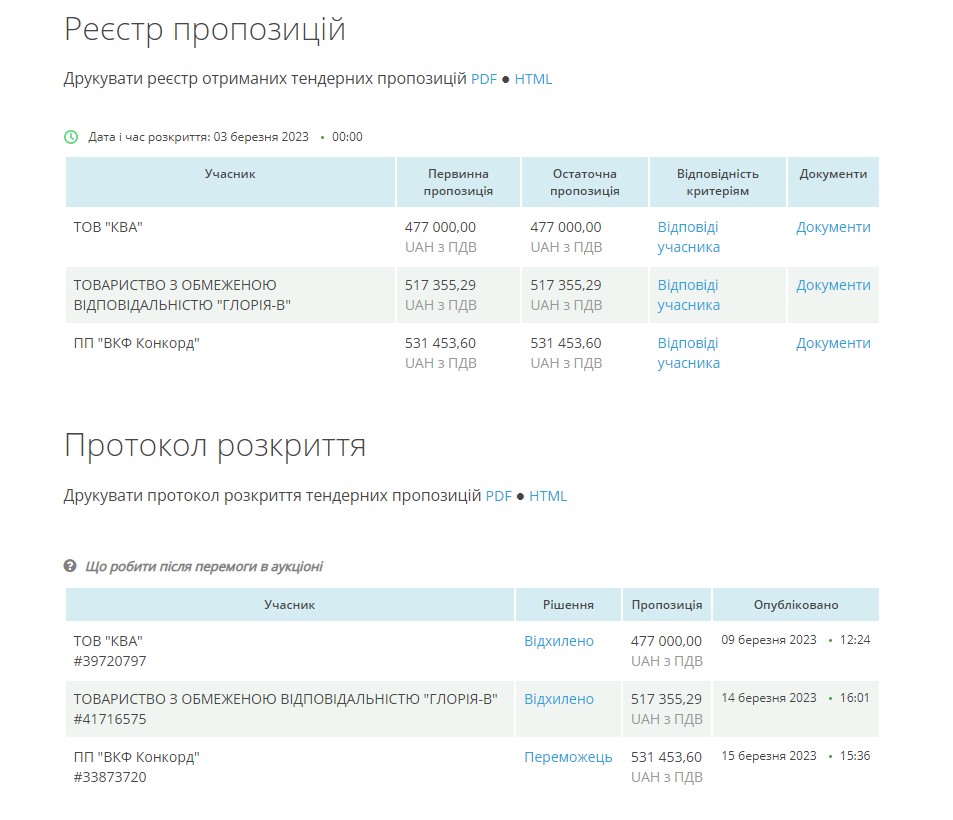Open 'Відповіді учасника' for ПП "ВКФ Конкорд"
953x820 pixels.
click(x=689, y=353)
